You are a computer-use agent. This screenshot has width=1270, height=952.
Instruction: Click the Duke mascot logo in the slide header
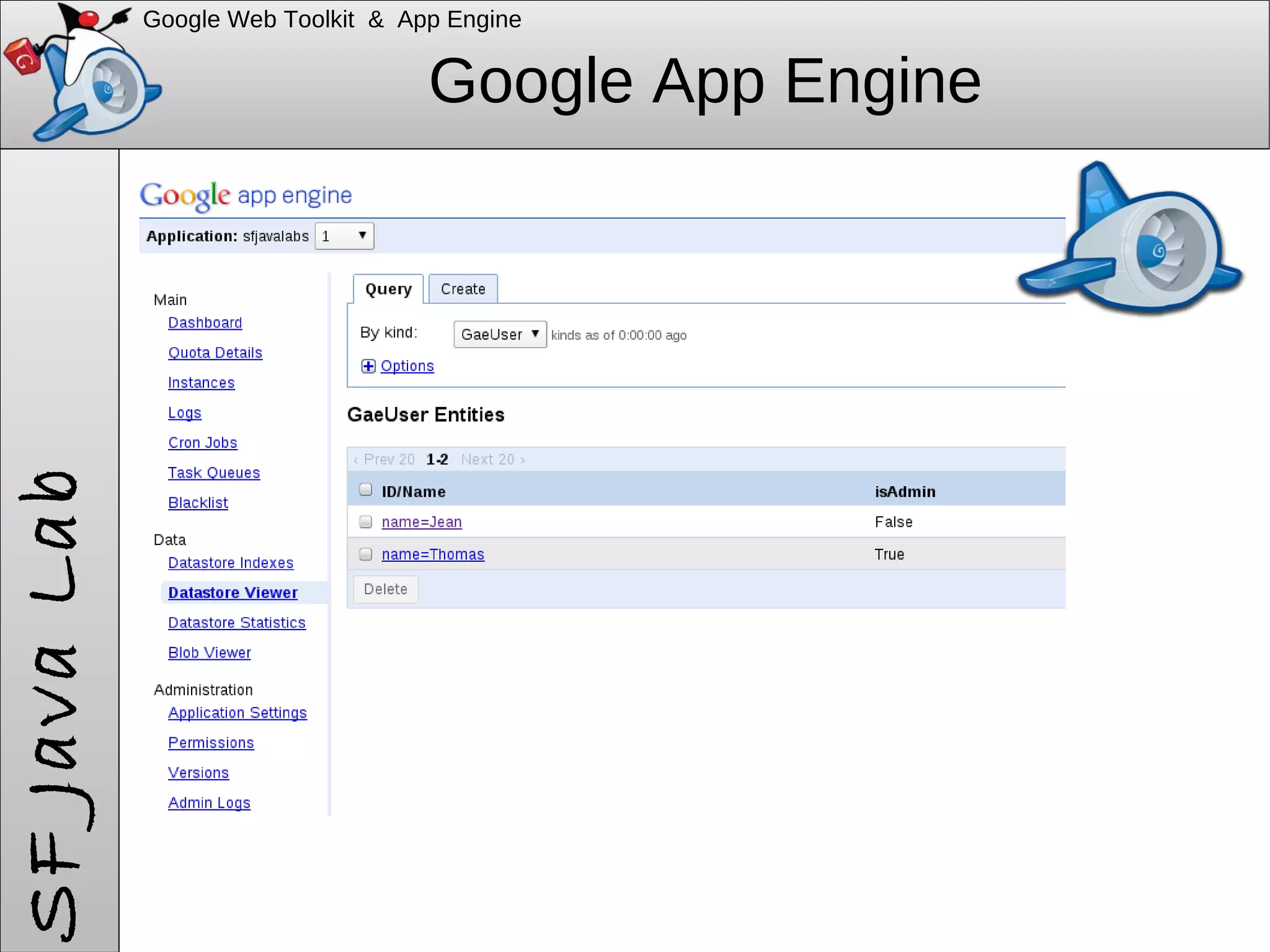[x=82, y=72]
